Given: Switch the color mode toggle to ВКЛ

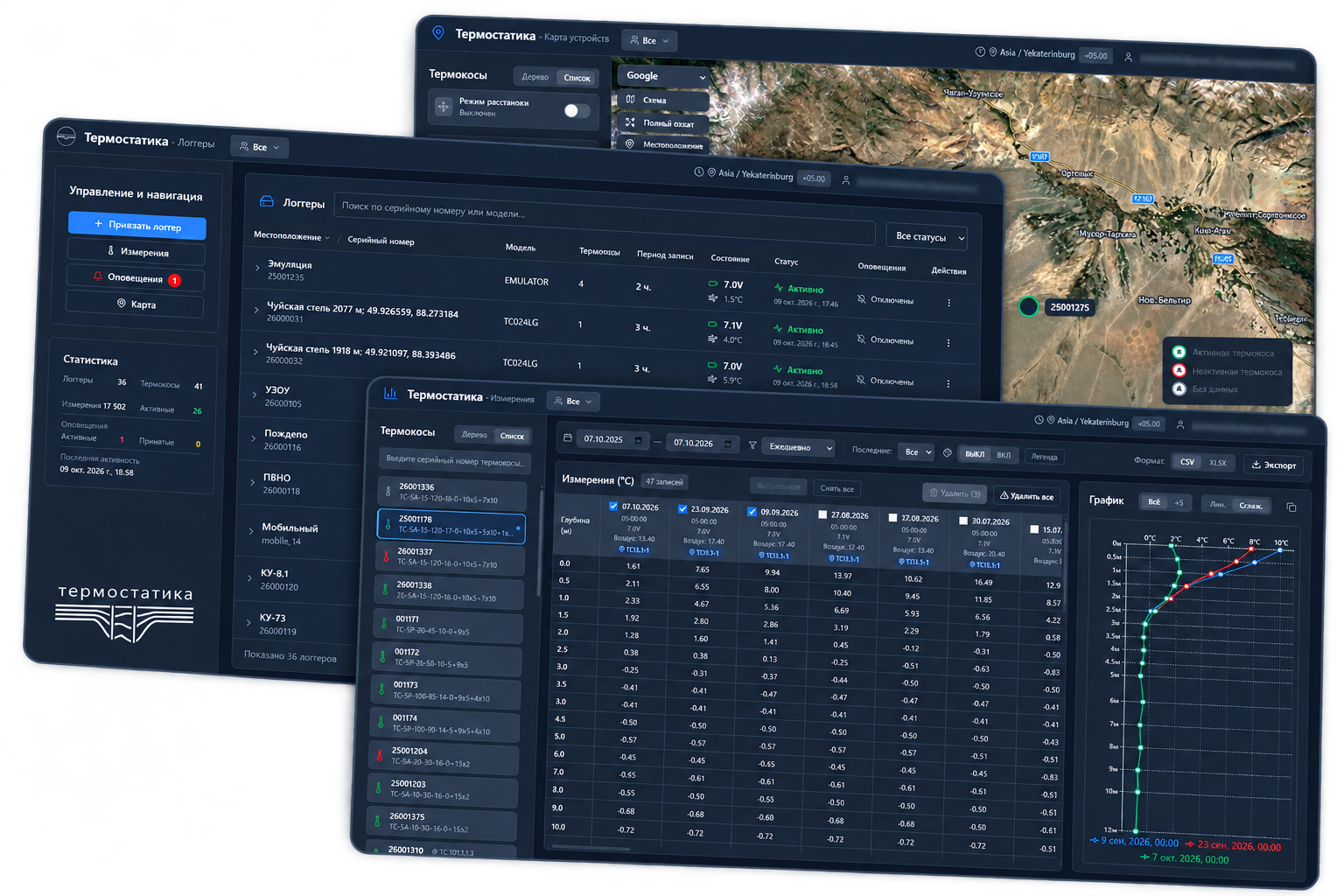Looking at the screenshot, I should 1004,455.
